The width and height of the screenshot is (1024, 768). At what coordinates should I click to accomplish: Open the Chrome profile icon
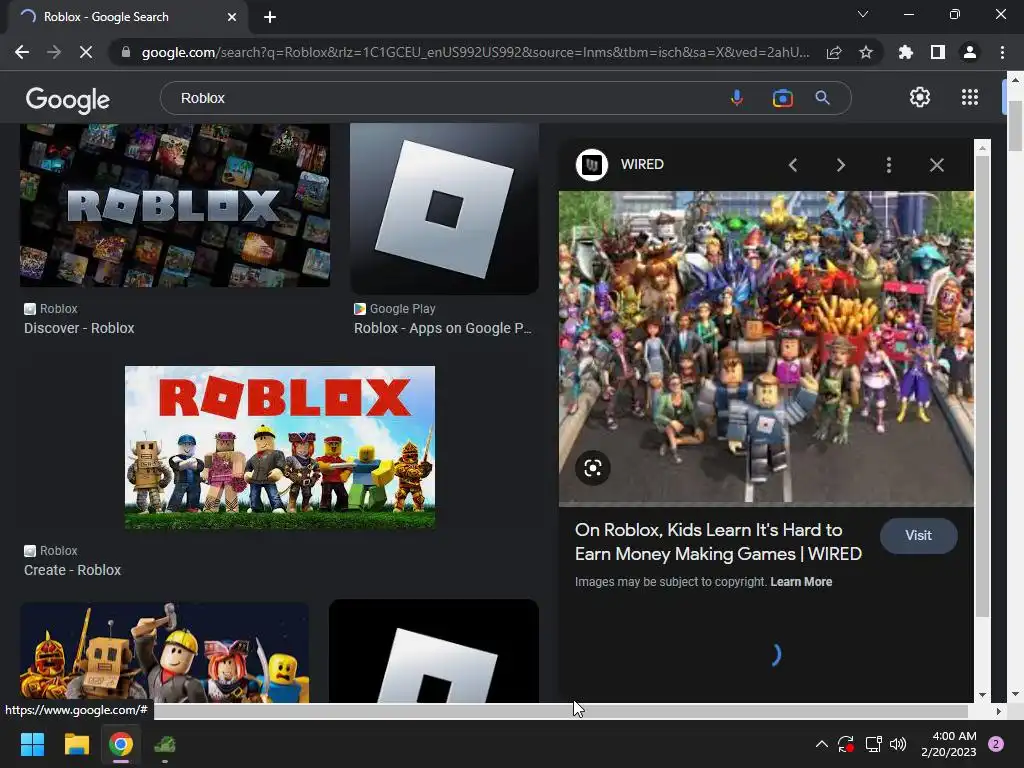(x=970, y=52)
